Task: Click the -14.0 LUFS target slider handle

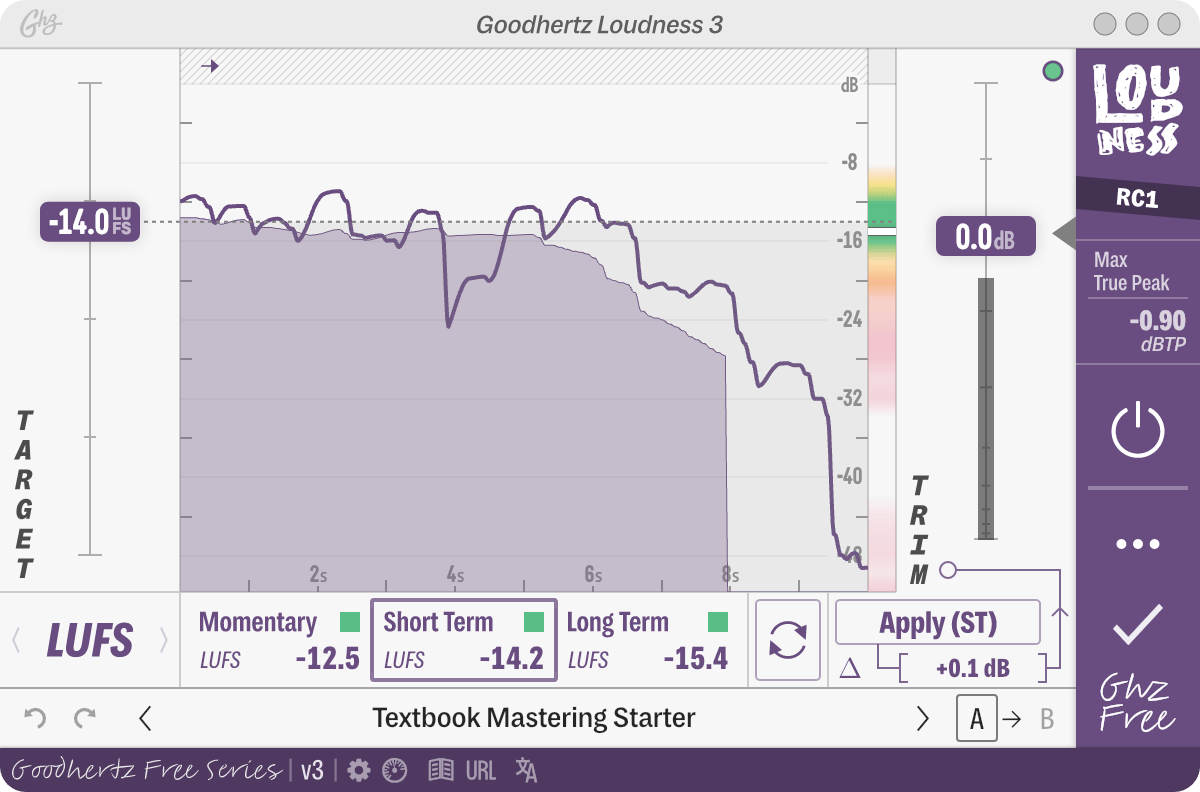Action: [x=90, y=222]
